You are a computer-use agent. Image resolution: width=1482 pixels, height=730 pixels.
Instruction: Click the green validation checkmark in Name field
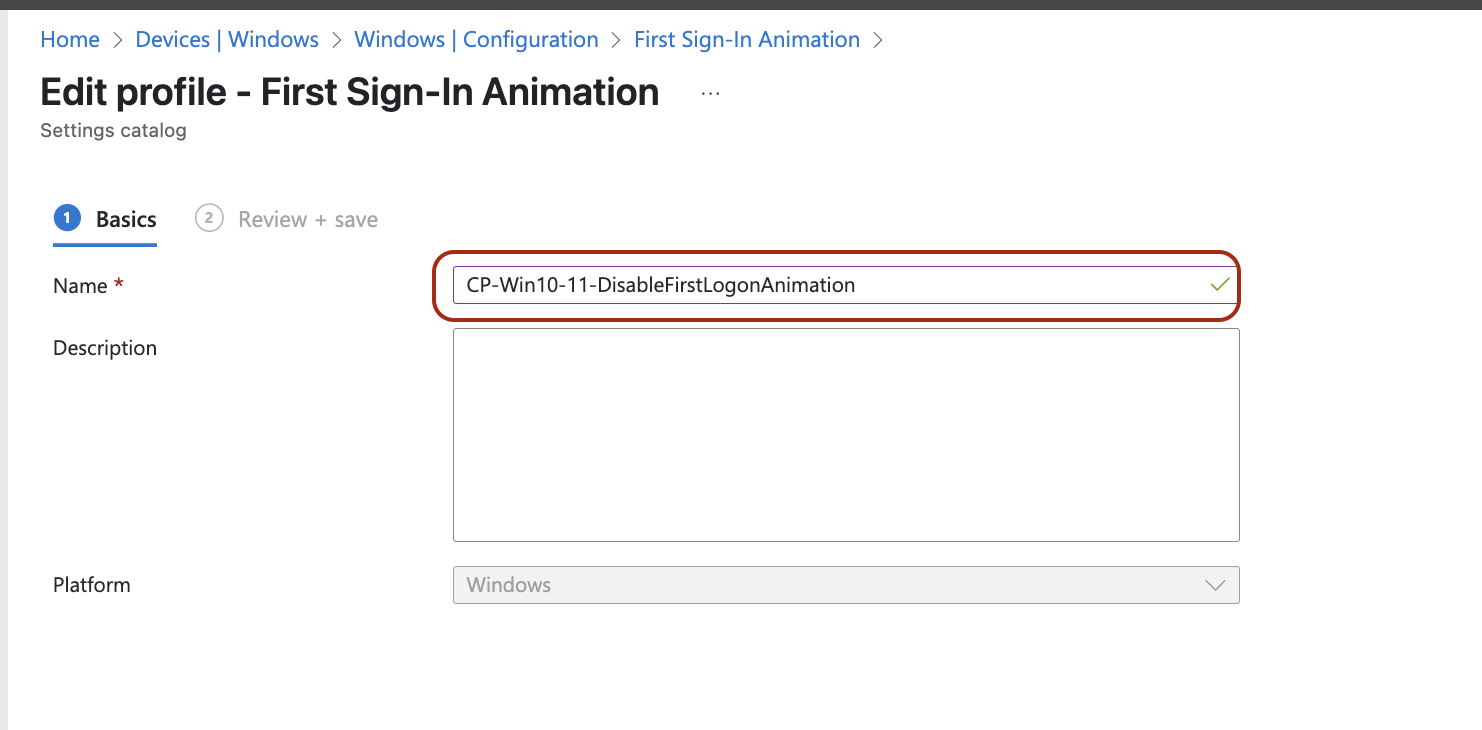tap(1219, 284)
